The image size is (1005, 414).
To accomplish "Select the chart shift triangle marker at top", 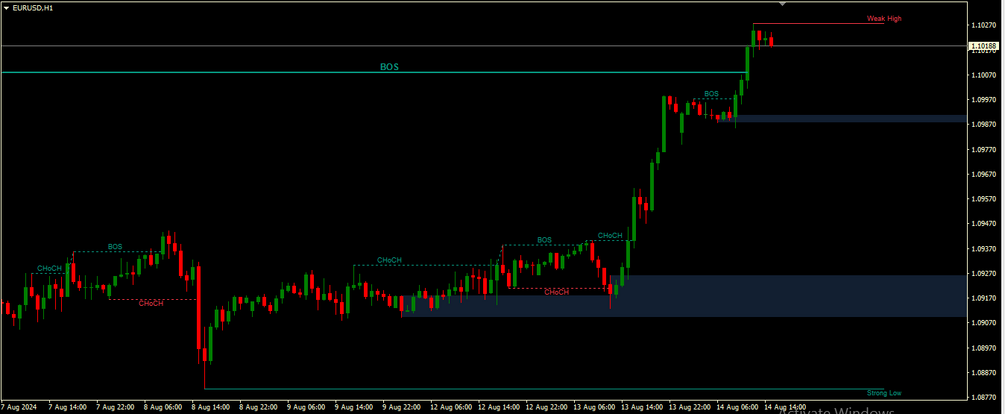I will pos(782,4).
